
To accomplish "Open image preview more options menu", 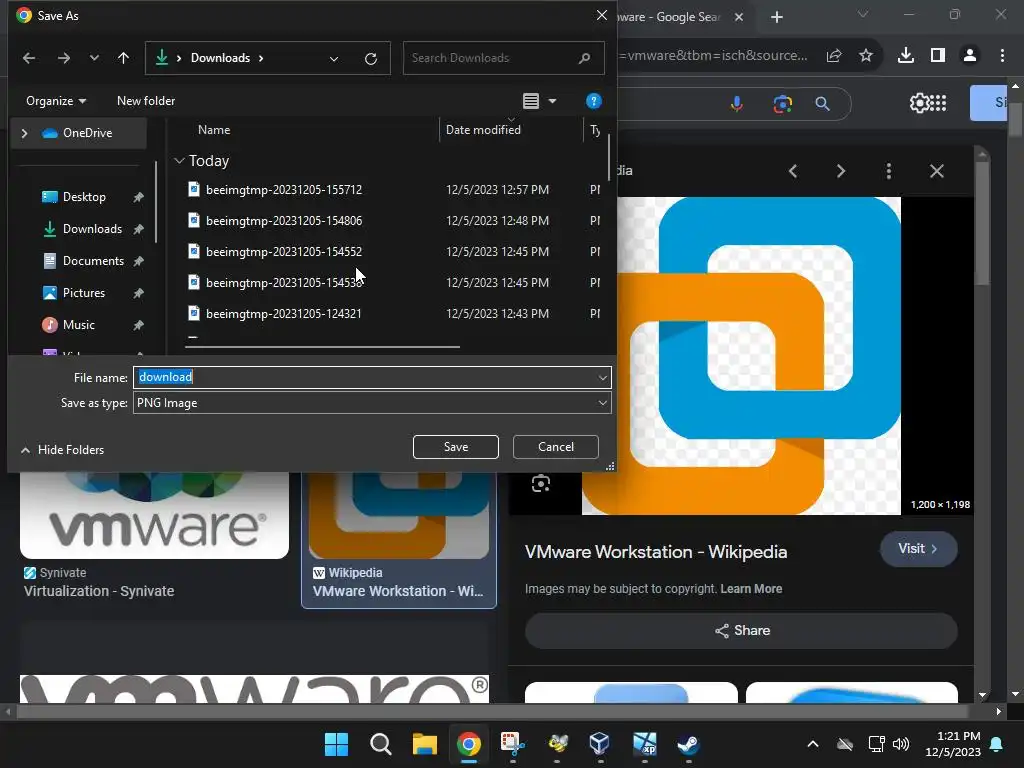I will pos(889,172).
